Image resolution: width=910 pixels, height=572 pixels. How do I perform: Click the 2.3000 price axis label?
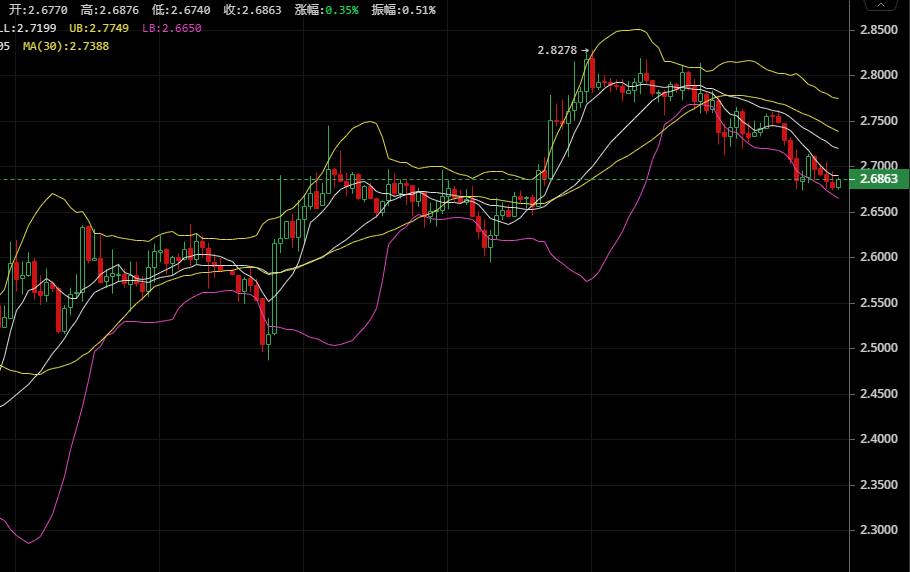pyautogui.click(x=879, y=530)
